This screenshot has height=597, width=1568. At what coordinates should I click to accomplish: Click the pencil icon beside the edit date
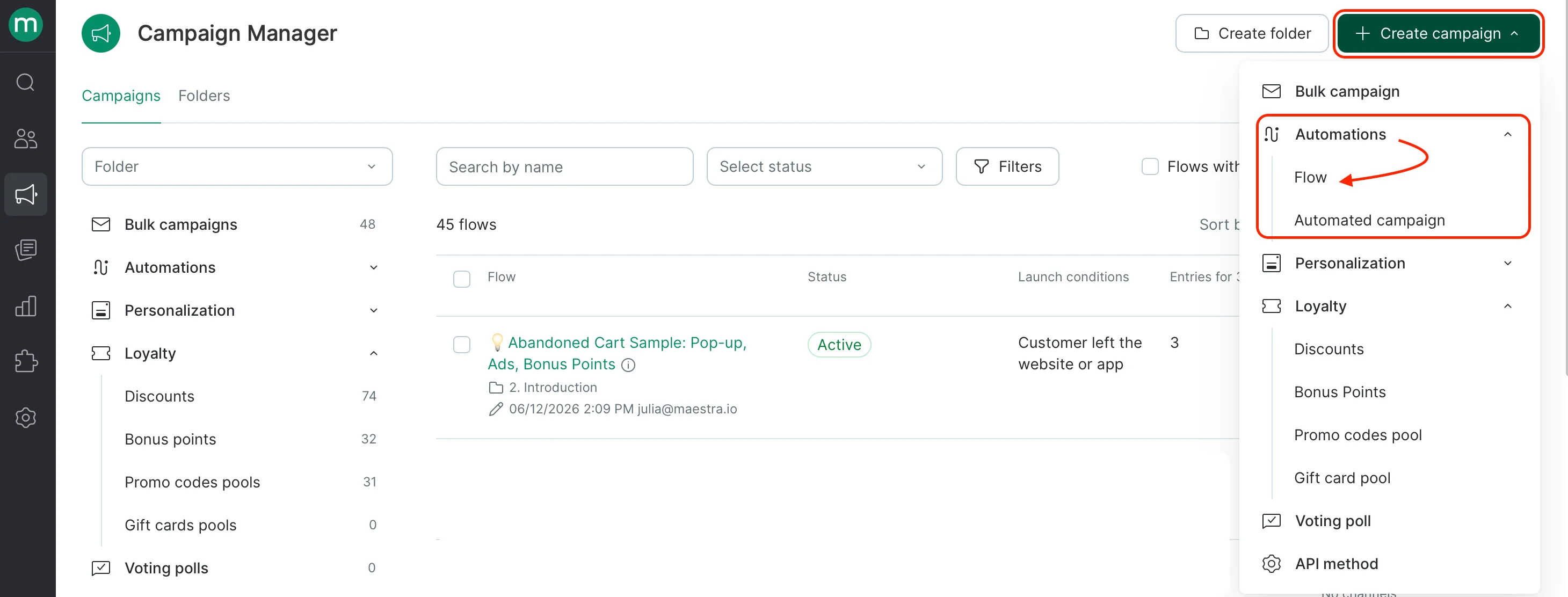(x=496, y=409)
